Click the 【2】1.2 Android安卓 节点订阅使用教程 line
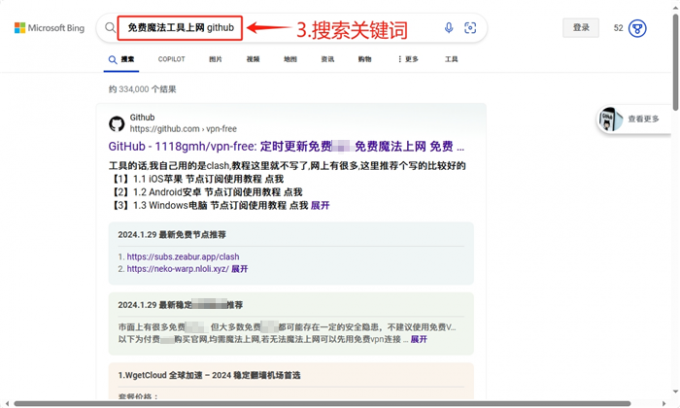This screenshot has height=408, width=680. point(206,192)
